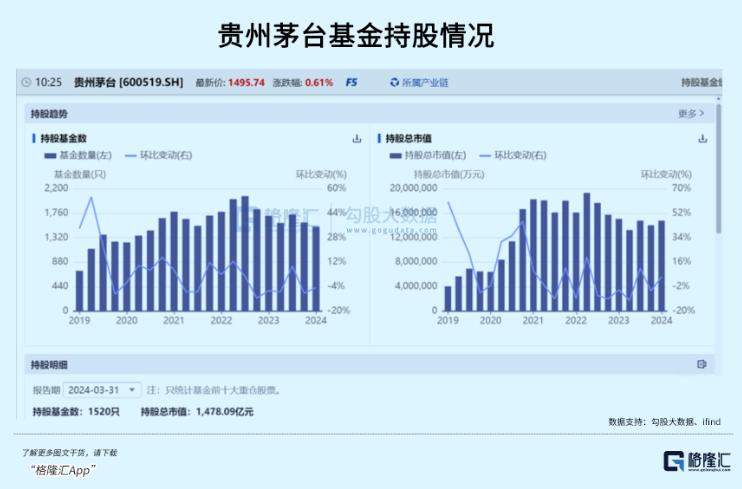The width and height of the screenshot is (742, 489).
Task: Toggle 基金数量(左) legend series
Action: point(78,155)
